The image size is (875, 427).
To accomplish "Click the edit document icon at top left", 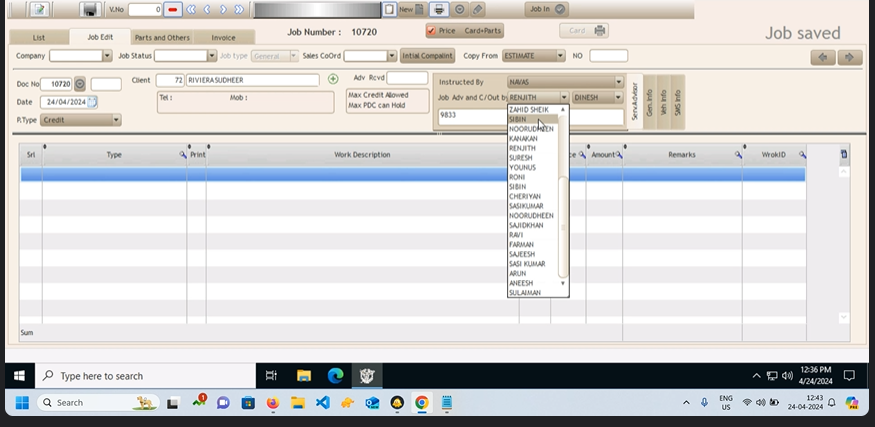I will coord(38,9).
